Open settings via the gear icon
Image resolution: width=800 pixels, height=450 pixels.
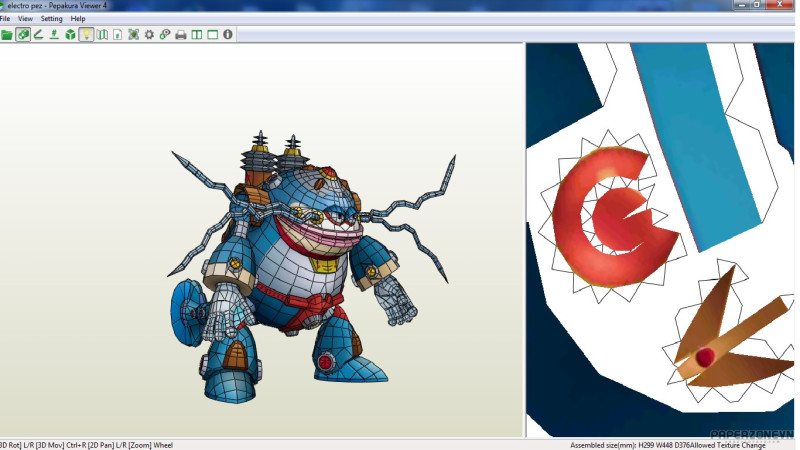(149, 35)
